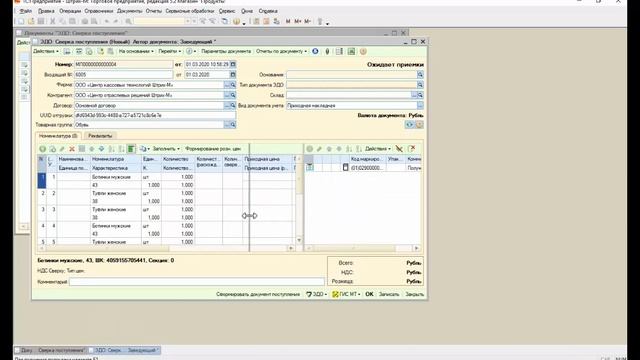Click the orange help icon in document toolbar

363,51
